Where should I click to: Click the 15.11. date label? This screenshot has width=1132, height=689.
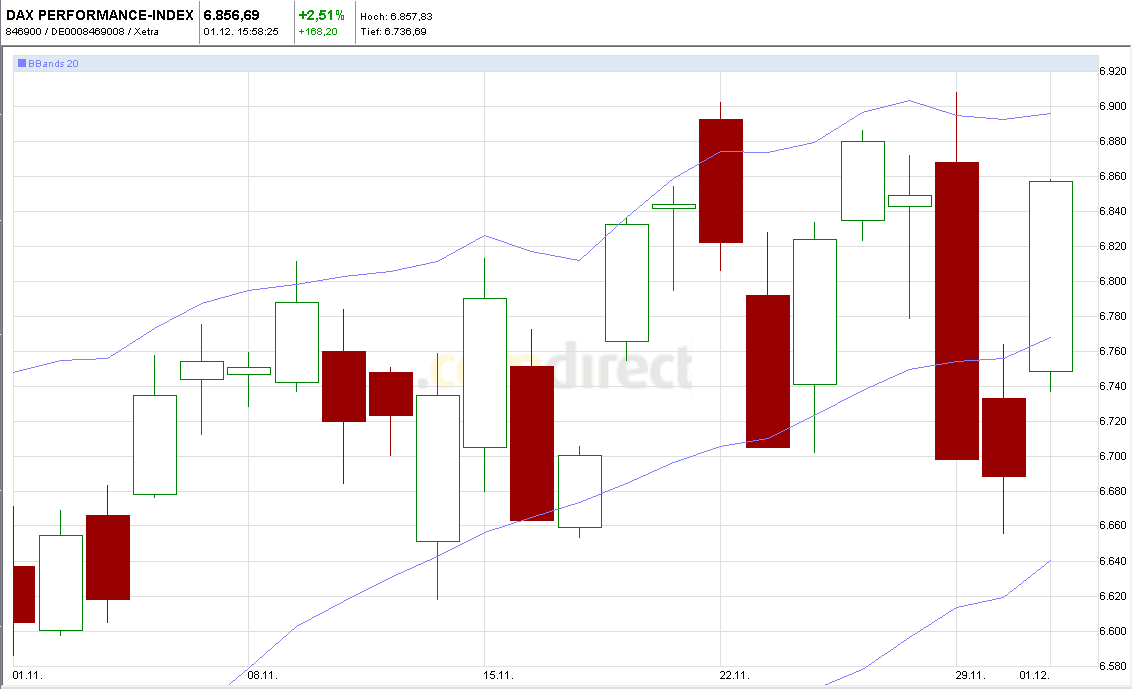[498, 675]
